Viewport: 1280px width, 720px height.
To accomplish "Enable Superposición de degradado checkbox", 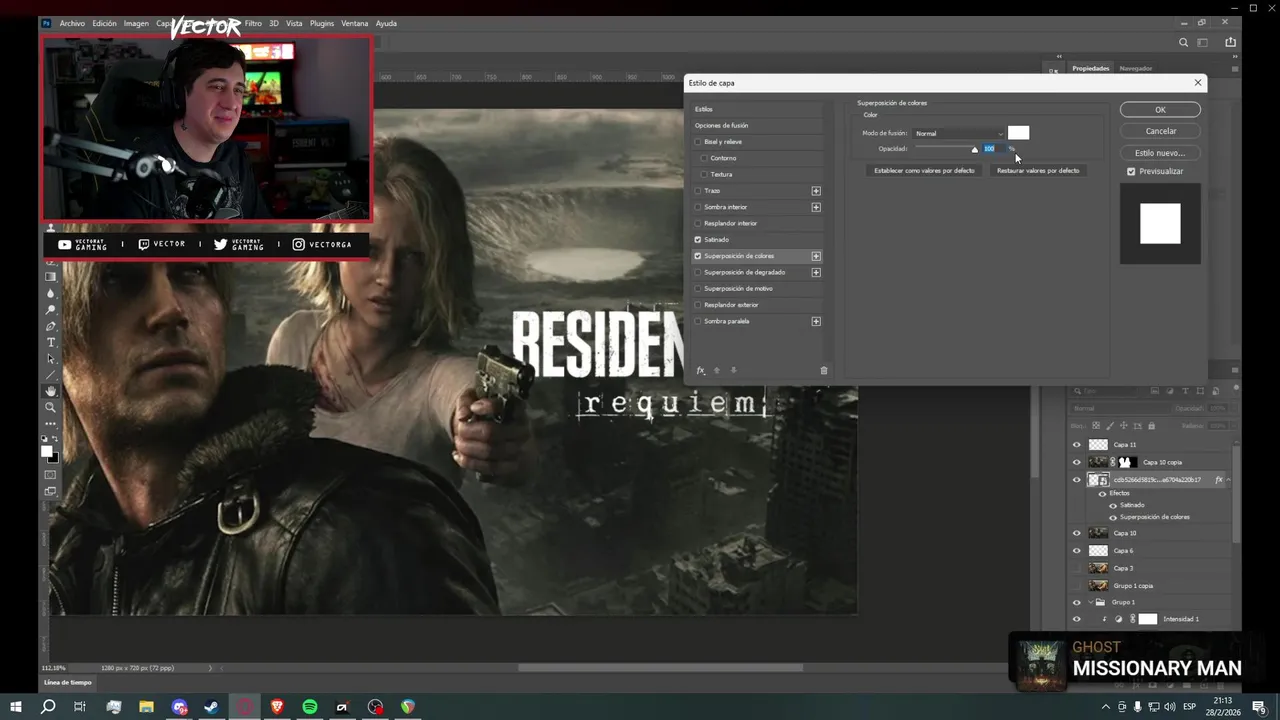I will [698, 272].
